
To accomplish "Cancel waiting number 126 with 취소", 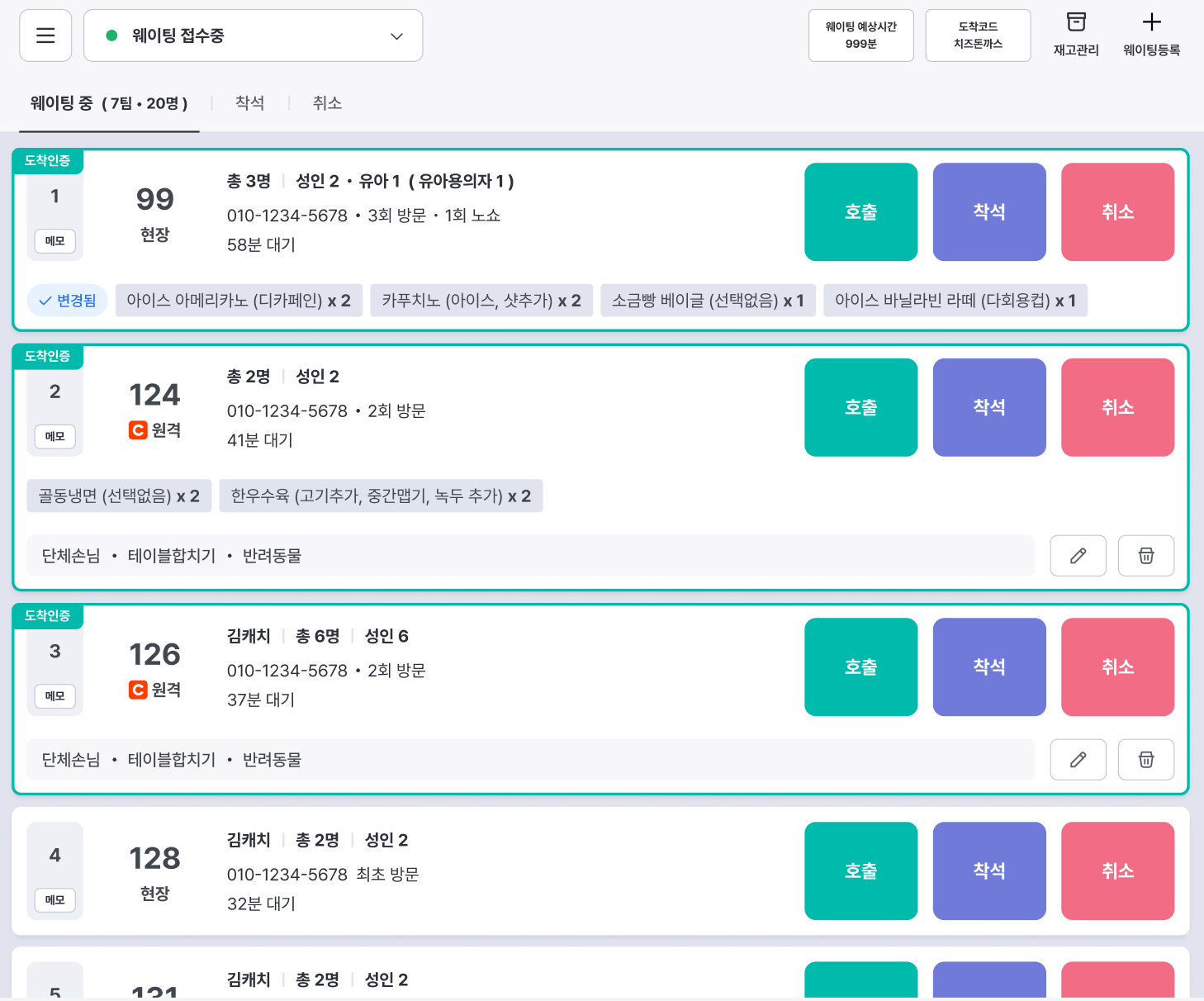I will coord(1117,667).
